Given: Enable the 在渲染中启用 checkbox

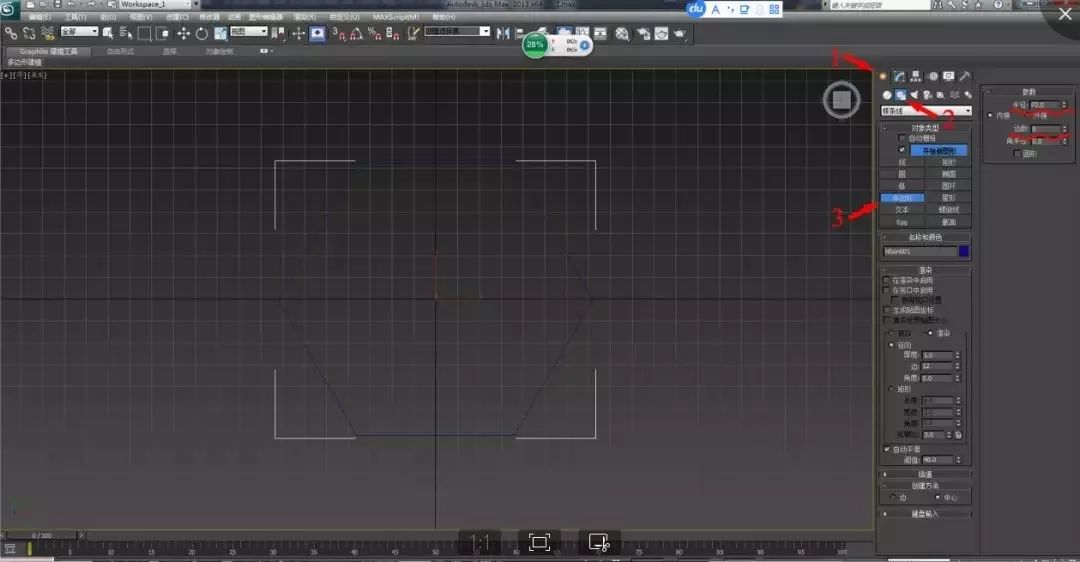Looking at the screenshot, I should (x=887, y=280).
